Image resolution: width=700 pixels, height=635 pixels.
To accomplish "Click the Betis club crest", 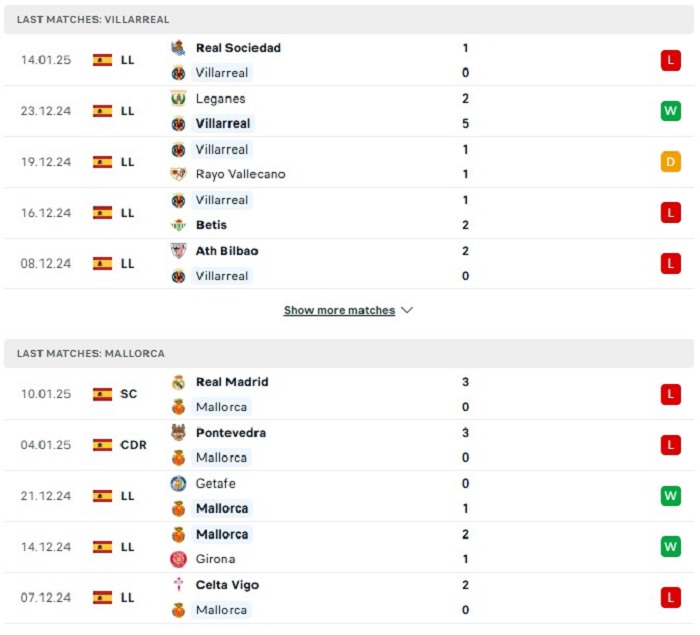I will pos(178,225).
